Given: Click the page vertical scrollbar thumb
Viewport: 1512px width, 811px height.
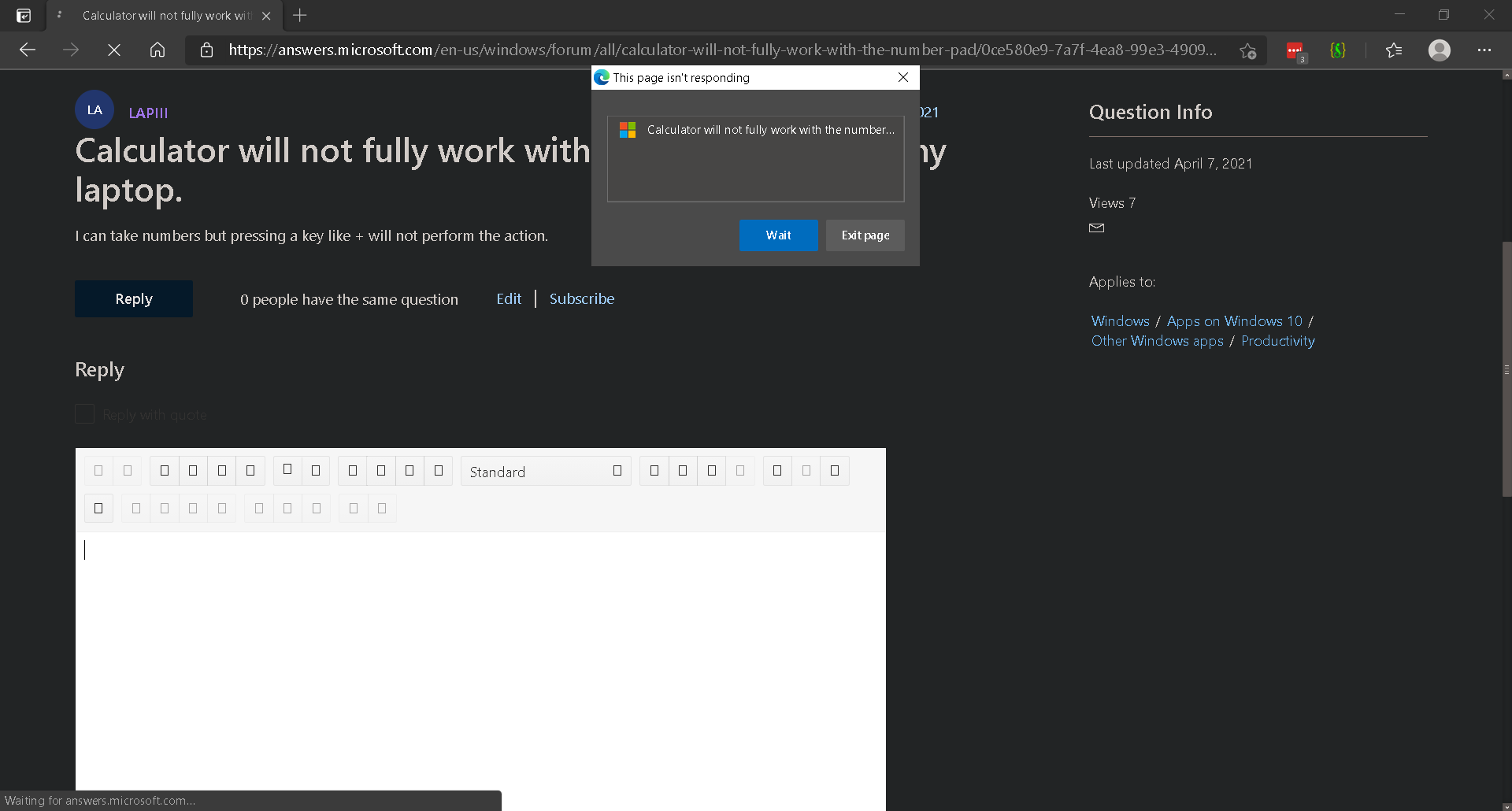Looking at the screenshot, I should pos(1506,368).
